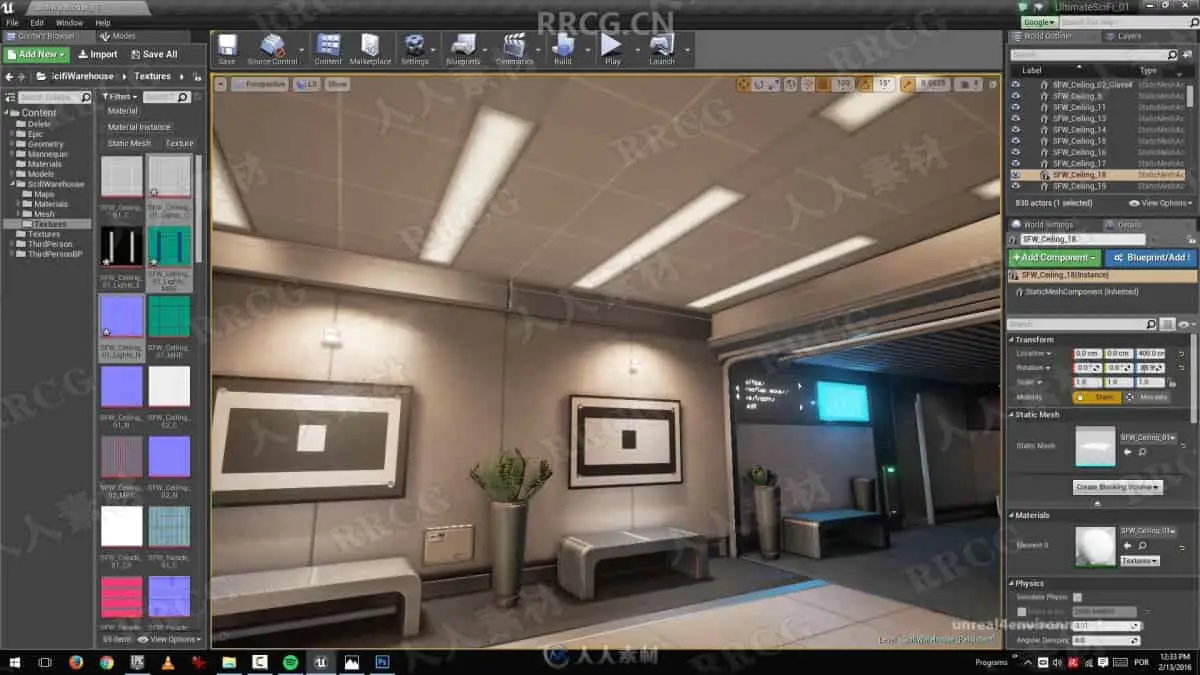Toggle the Content Browser sources panel icon
1200x675 pixels.
9,97
